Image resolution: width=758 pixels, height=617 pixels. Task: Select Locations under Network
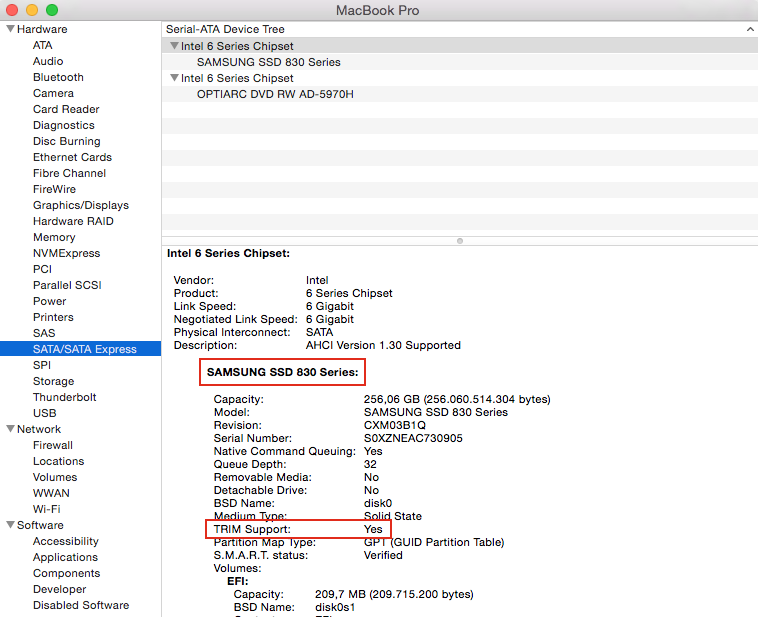click(x=58, y=461)
